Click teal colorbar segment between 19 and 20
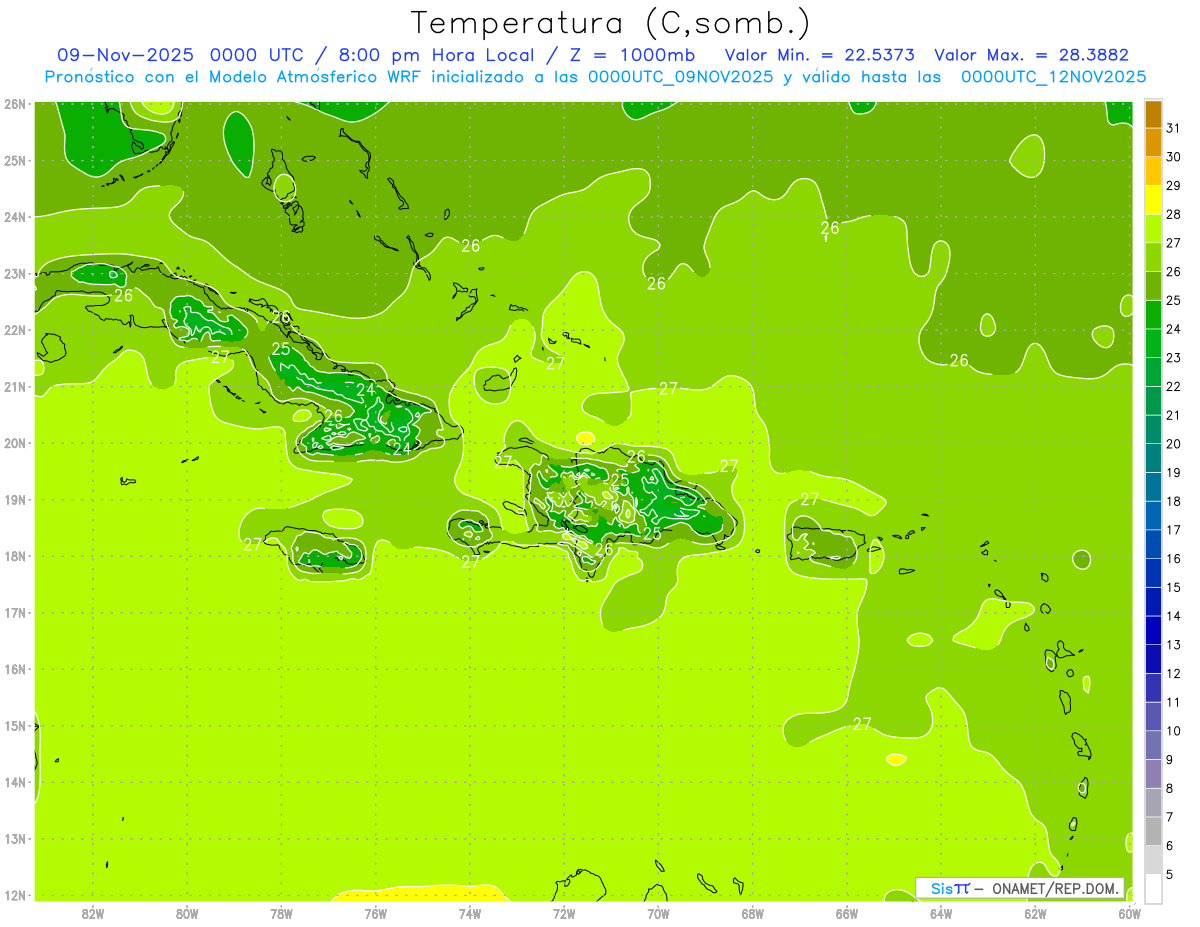This screenshot has height=927, width=1200. [x=1153, y=458]
